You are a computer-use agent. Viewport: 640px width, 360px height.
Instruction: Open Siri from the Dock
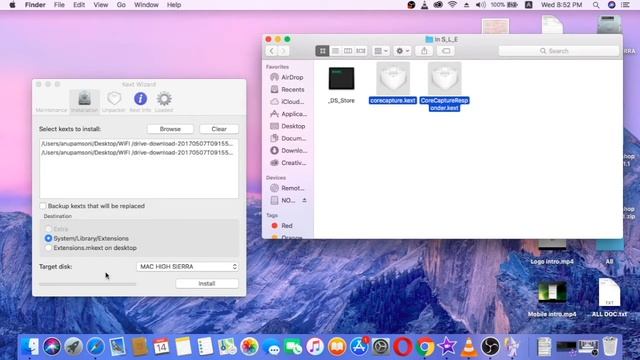tap(52, 347)
